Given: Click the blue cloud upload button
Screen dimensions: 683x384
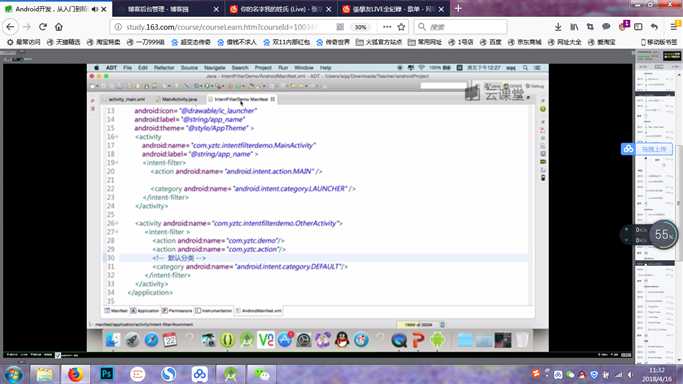Looking at the screenshot, I should tap(647, 149).
